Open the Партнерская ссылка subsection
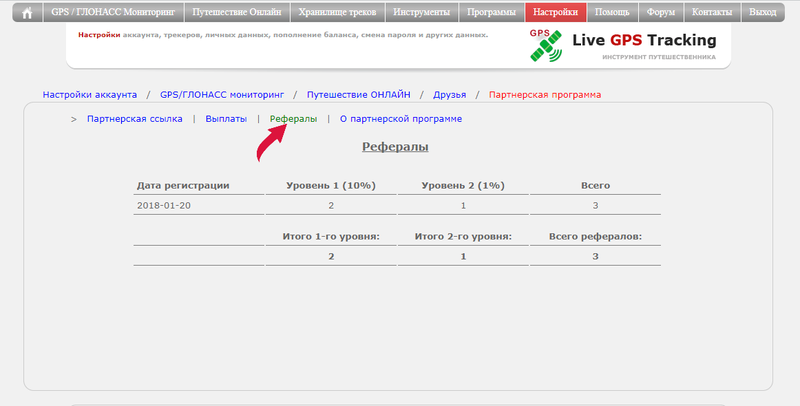The width and height of the screenshot is (800, 406). coord(135,119)
